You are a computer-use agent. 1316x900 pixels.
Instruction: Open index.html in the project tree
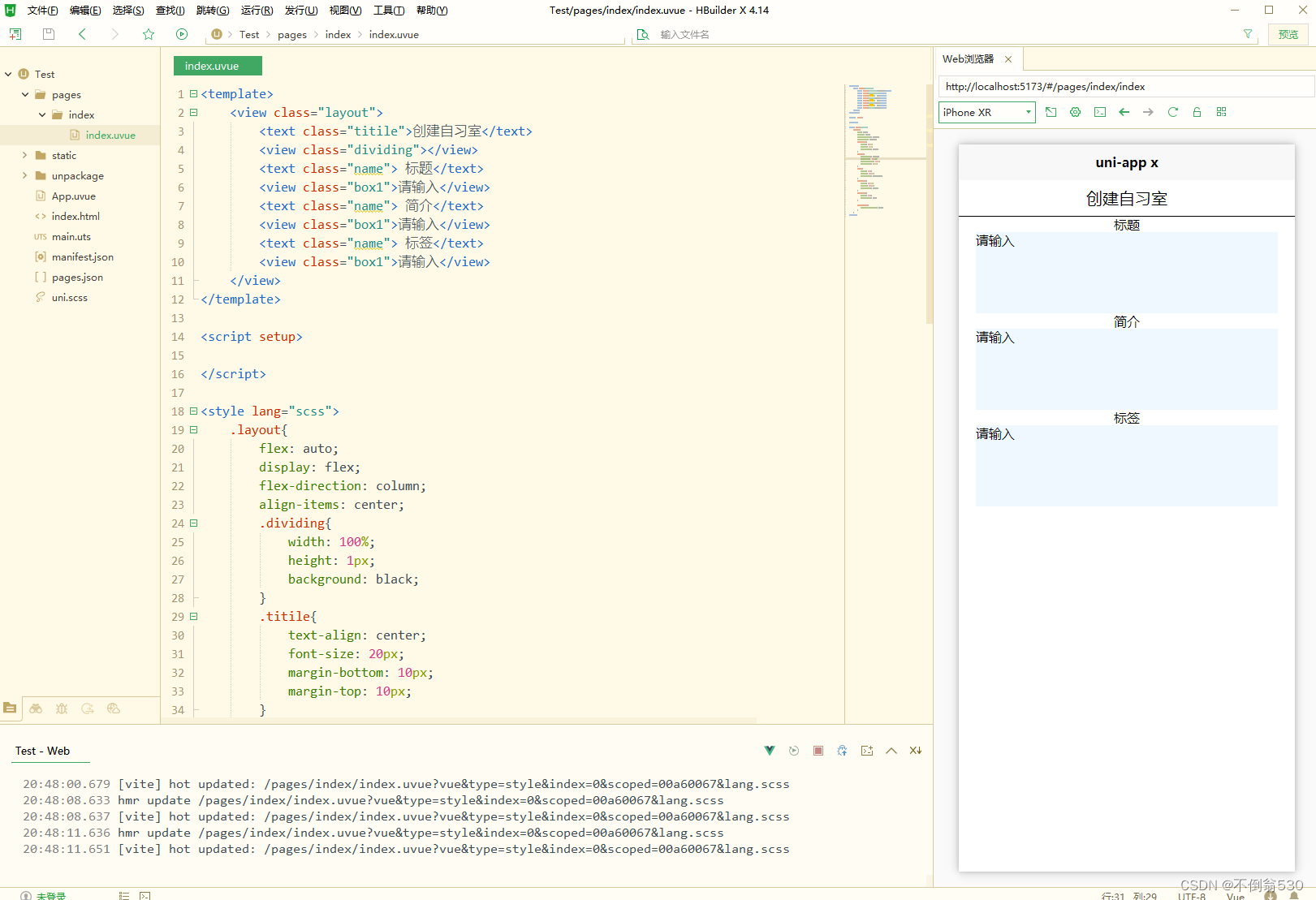coord(76,217)
